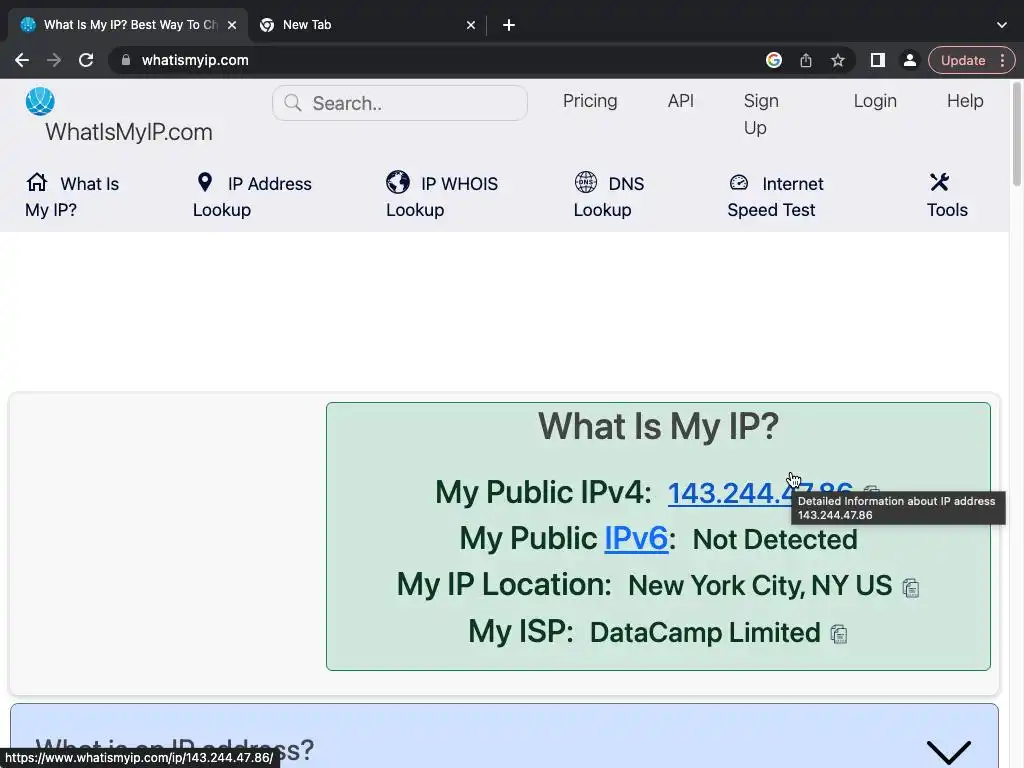Open IP WHOIS Lookup nav item
This screenshot has height=768, width=1024.
(x=441, y=197)
